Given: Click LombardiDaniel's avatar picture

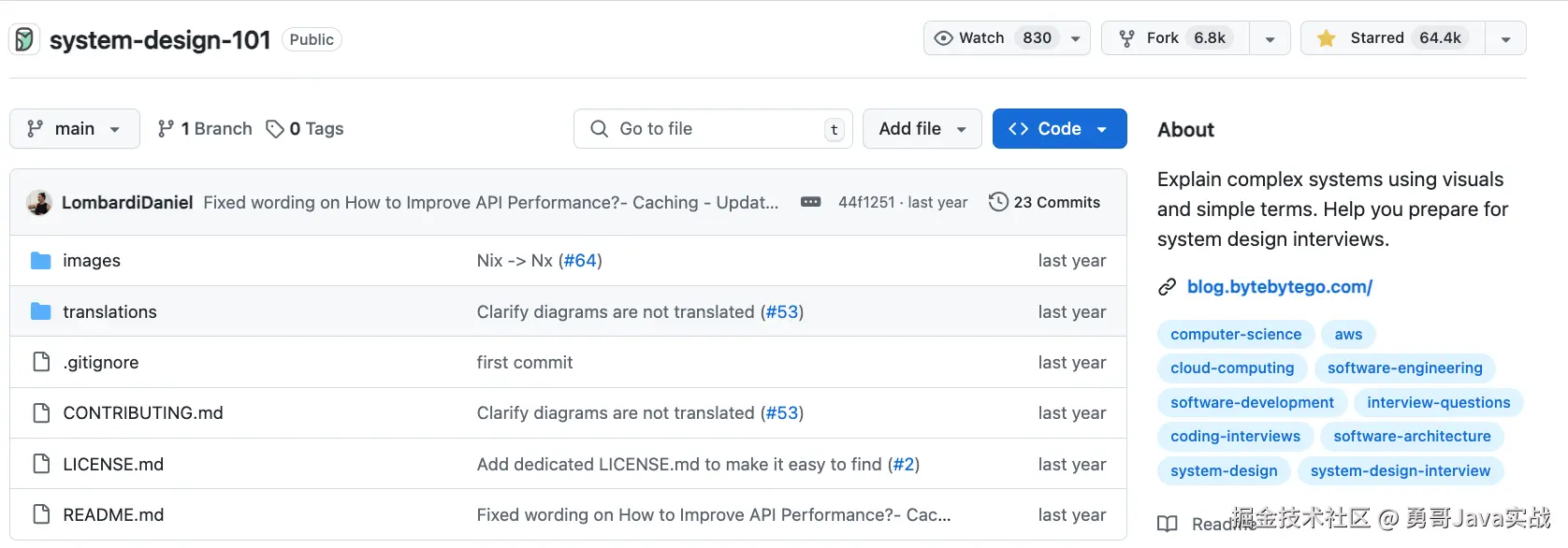Looking at the screenshot, I should 39,202.
